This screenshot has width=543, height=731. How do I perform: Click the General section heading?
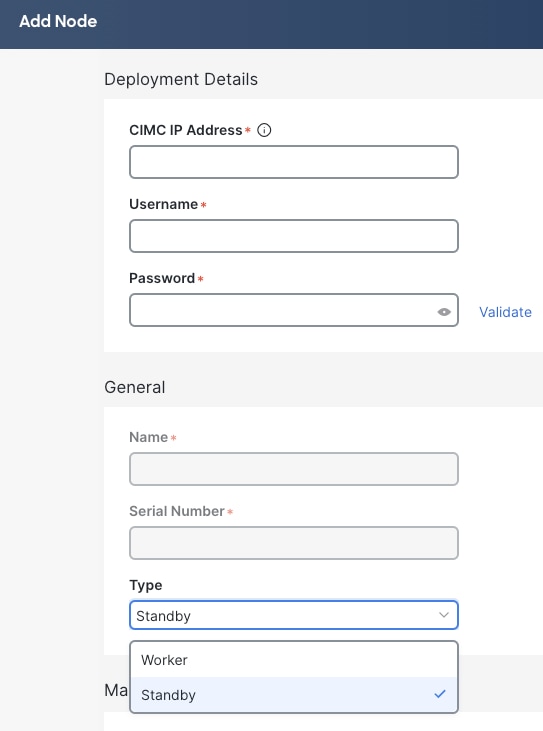(x=135, y=387)
